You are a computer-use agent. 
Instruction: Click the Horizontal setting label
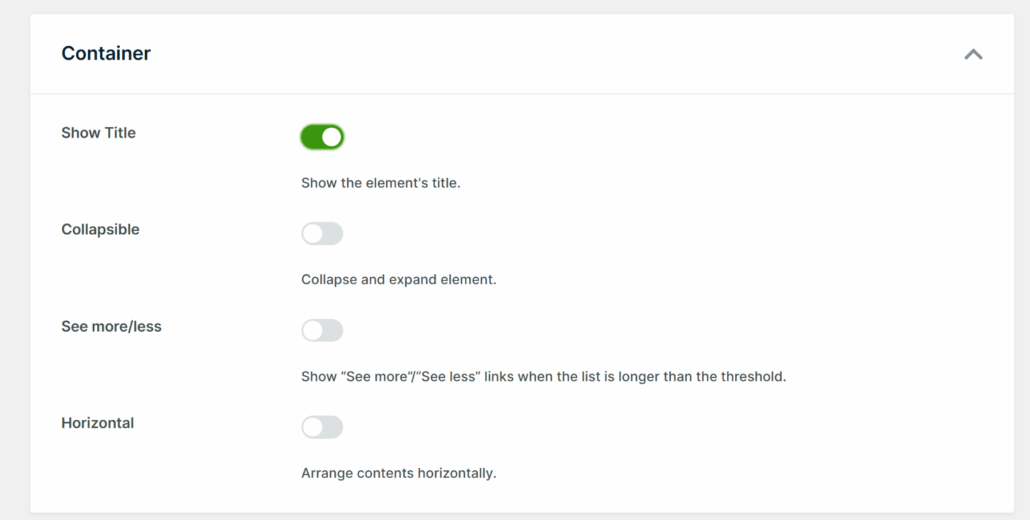coord(97,423)
